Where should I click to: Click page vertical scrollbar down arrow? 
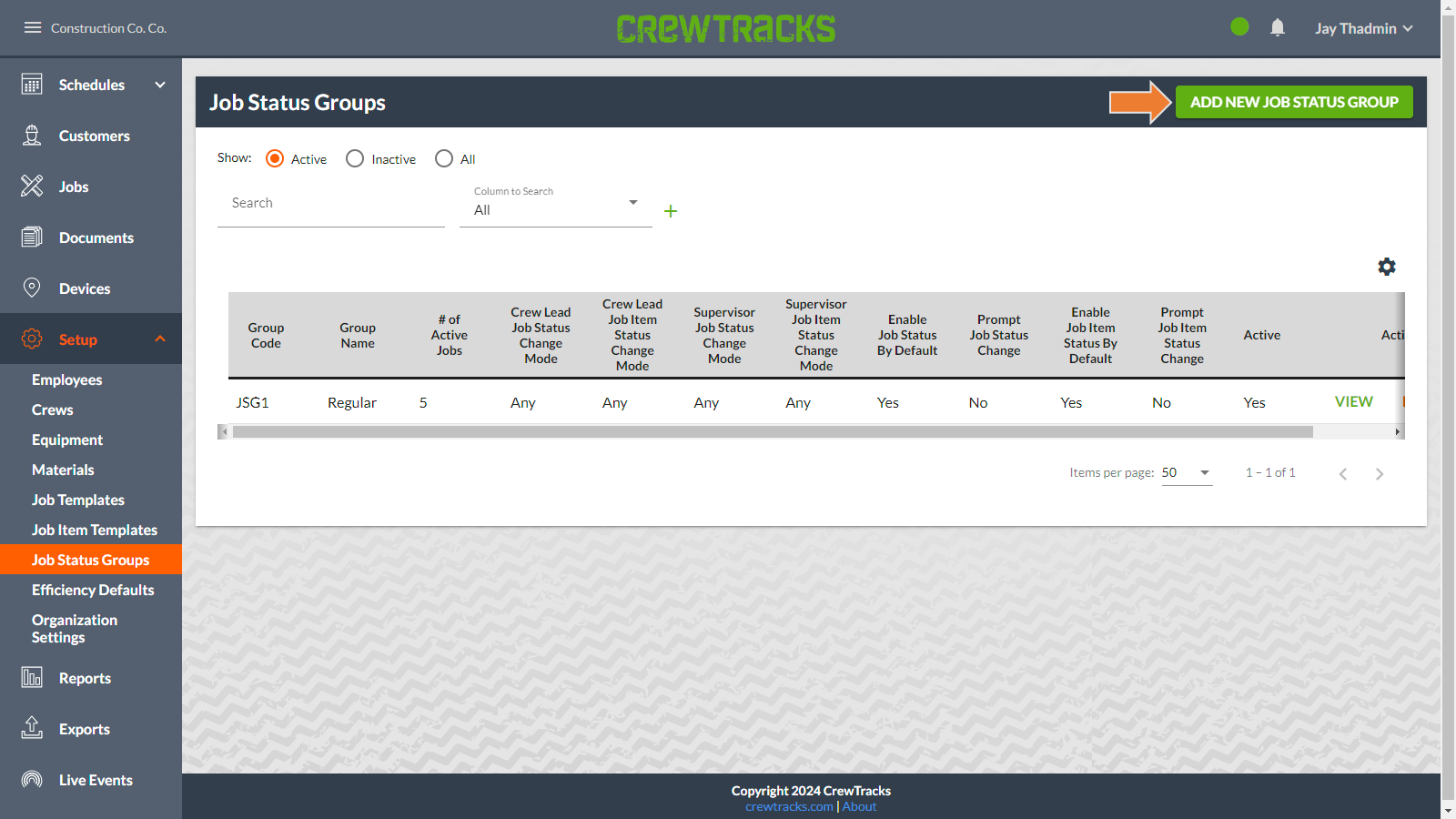tap(1449, 811)
